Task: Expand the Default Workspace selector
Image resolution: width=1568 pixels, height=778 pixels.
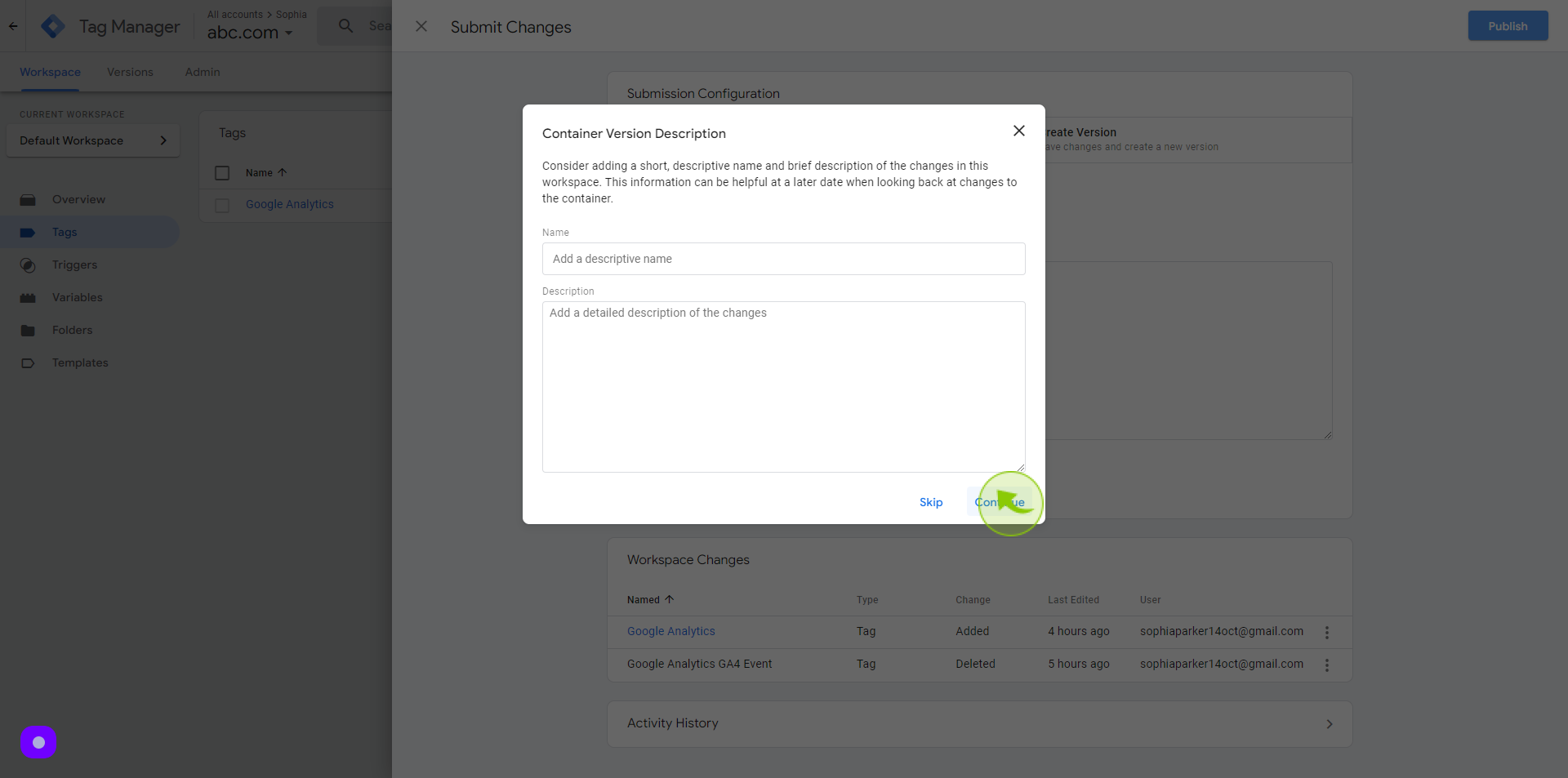Action: pyautogui.click(x=93, y=140)
